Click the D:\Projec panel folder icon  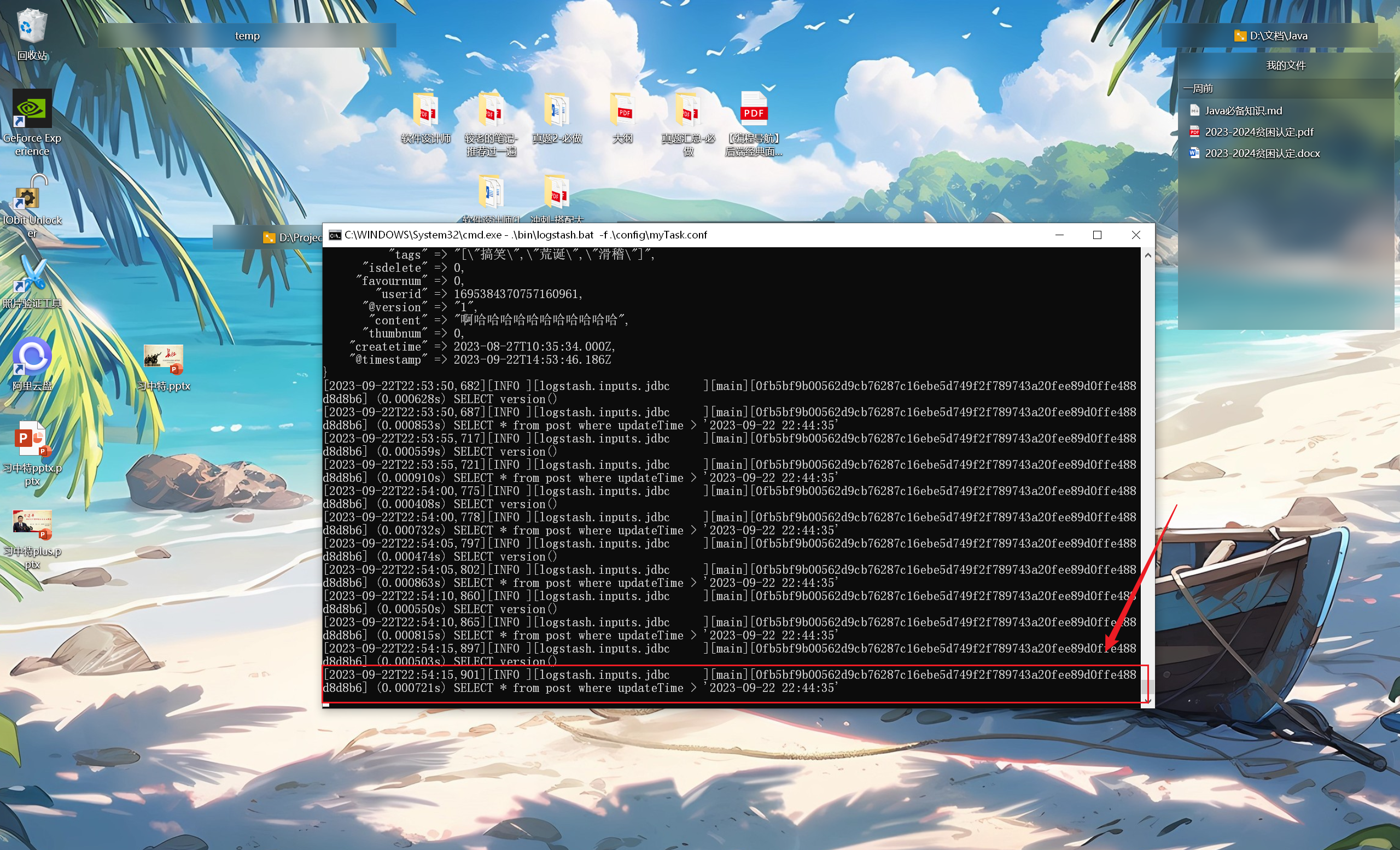click(269, 237)
